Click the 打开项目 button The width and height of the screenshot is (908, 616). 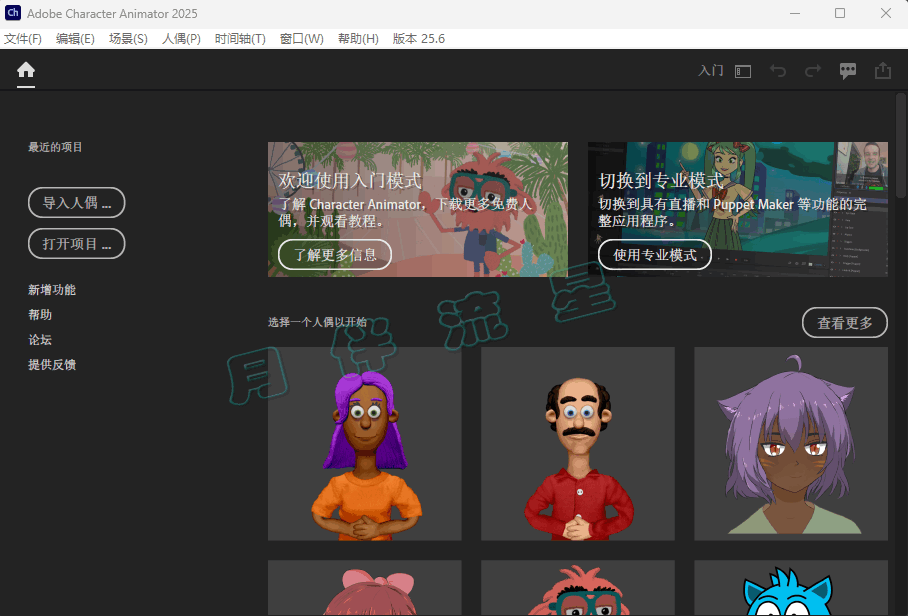[76, 244]
